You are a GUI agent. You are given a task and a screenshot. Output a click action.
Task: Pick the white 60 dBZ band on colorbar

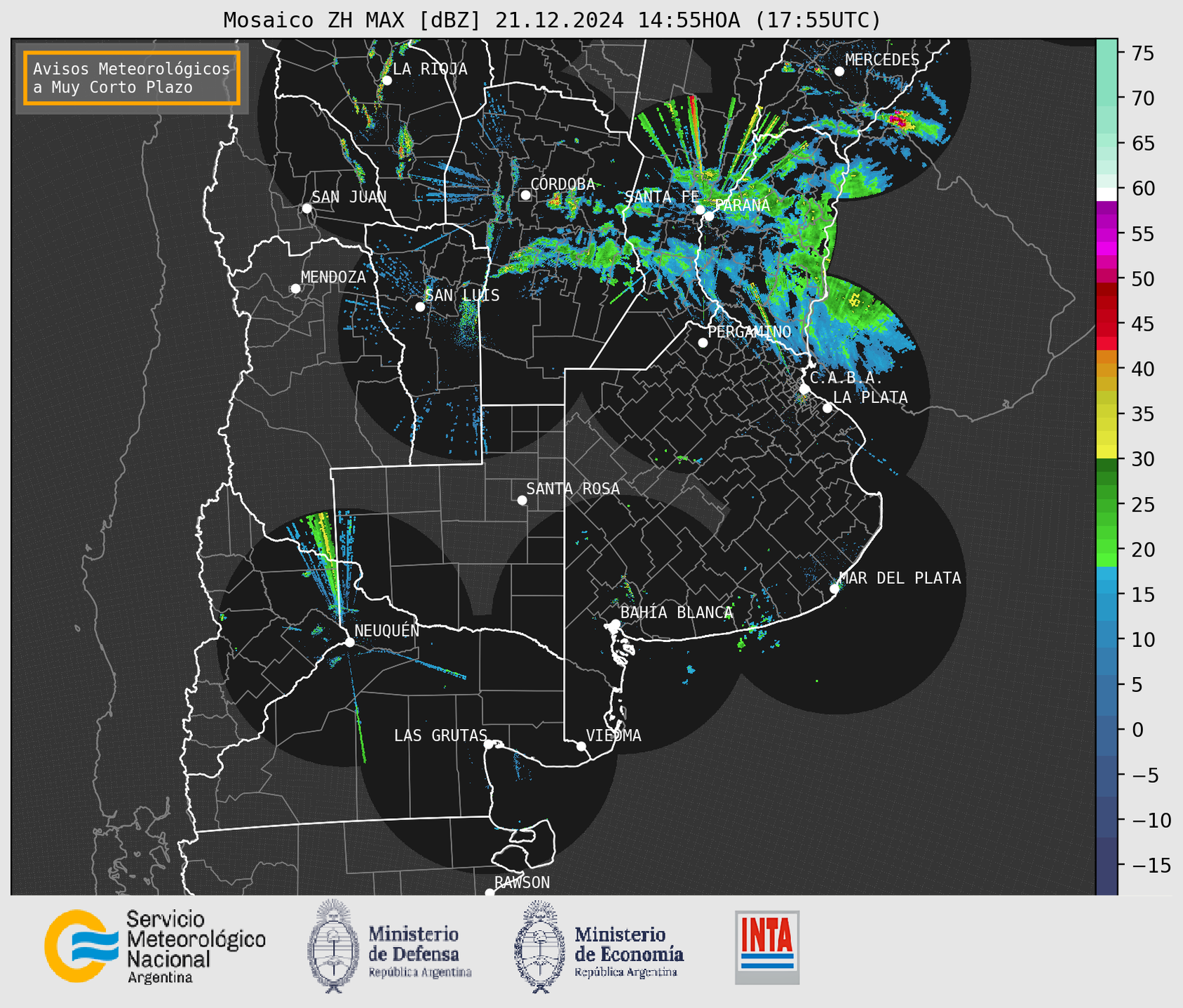[x=1107, y=195]
